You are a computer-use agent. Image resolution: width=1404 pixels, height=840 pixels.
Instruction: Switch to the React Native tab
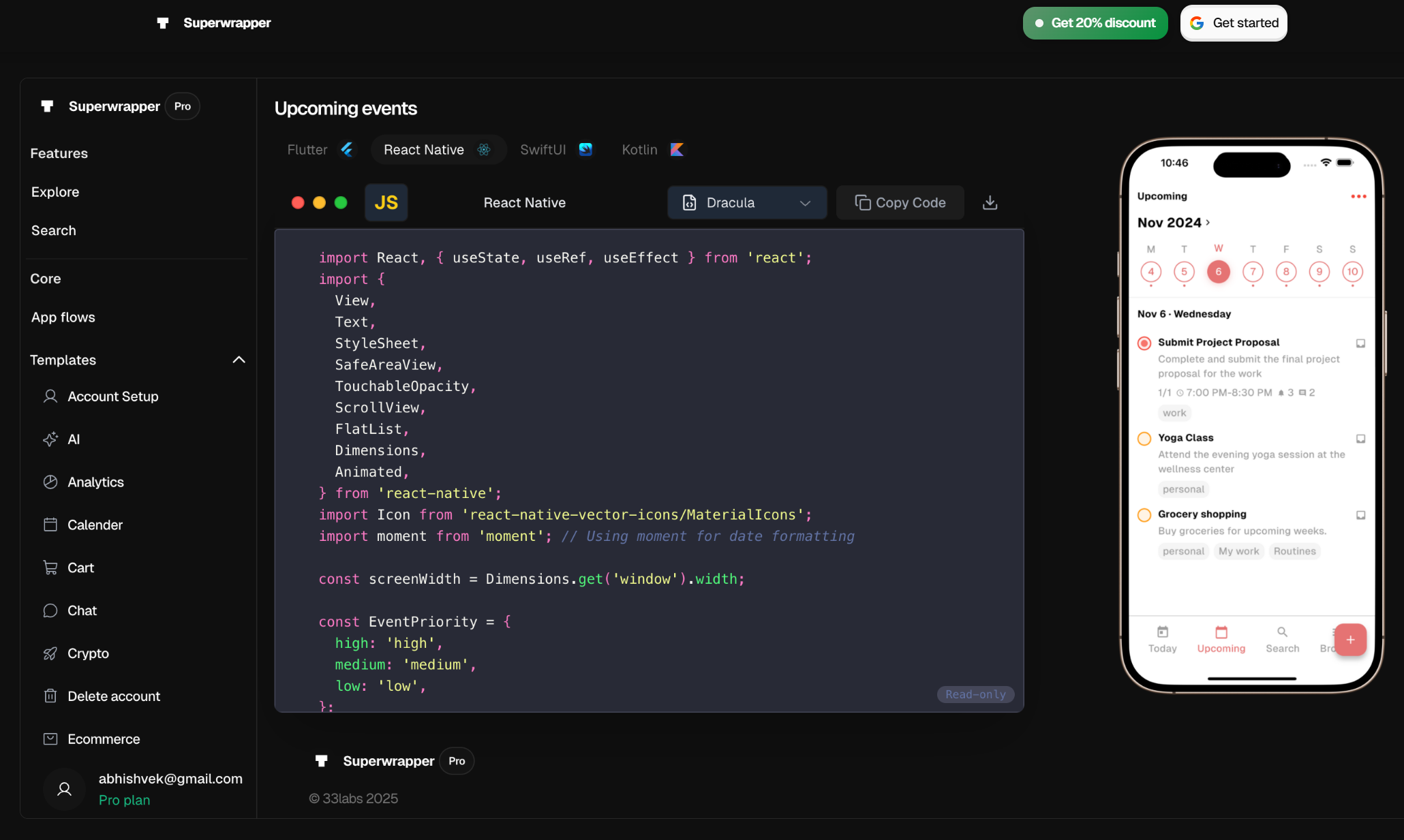click(438, 150)
